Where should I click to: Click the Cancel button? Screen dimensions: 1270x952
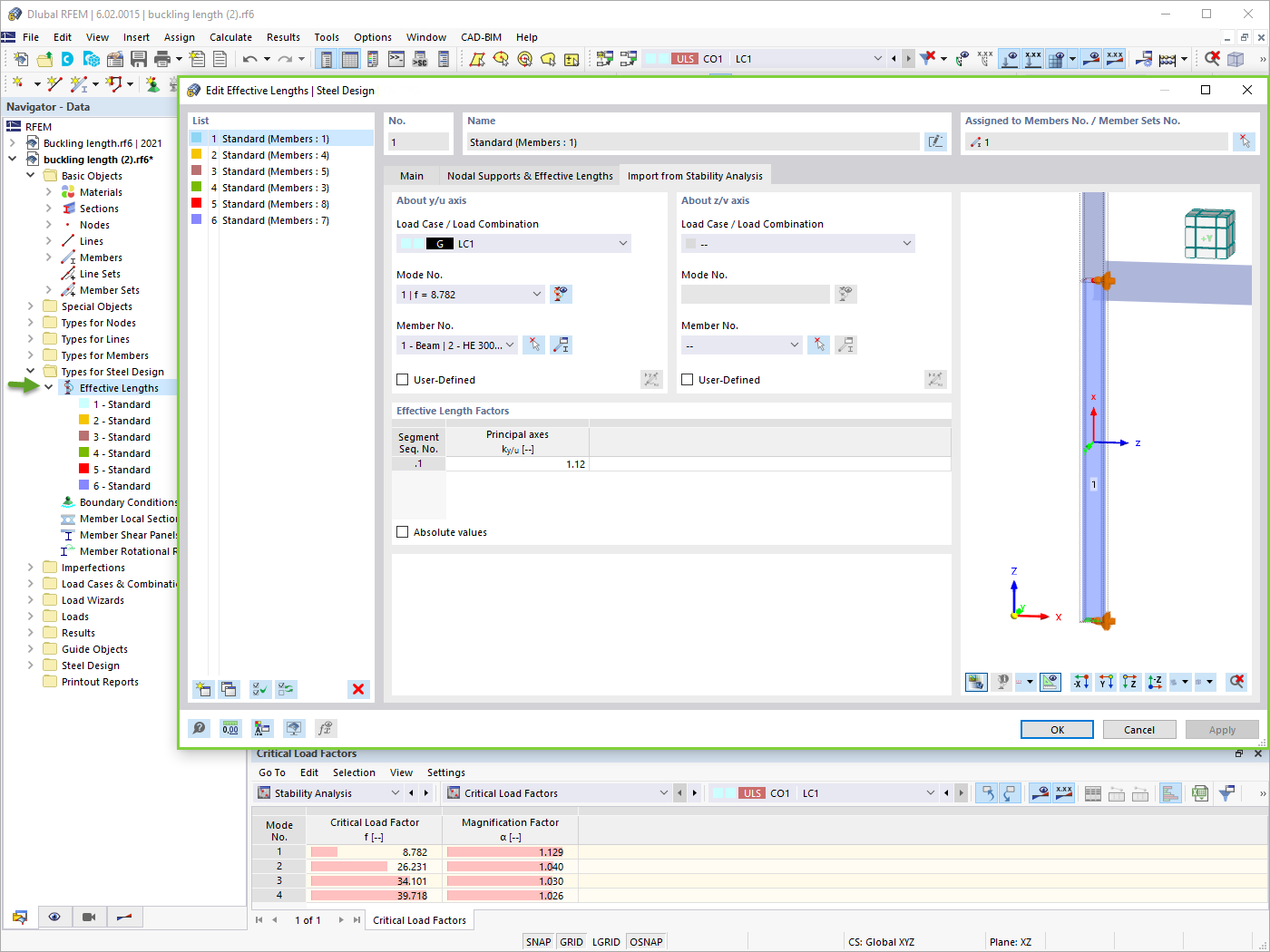coord(1139,730)
